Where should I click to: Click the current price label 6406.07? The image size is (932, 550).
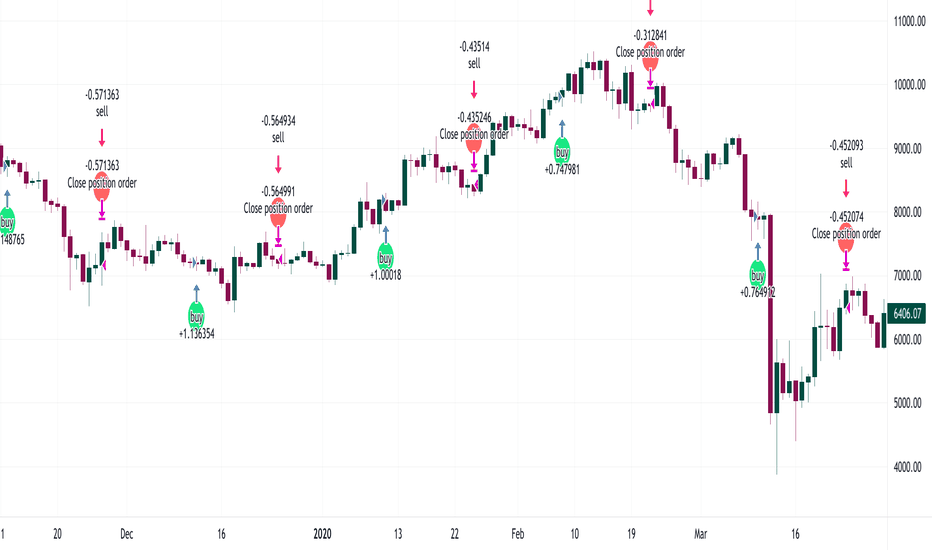point(907,313)
